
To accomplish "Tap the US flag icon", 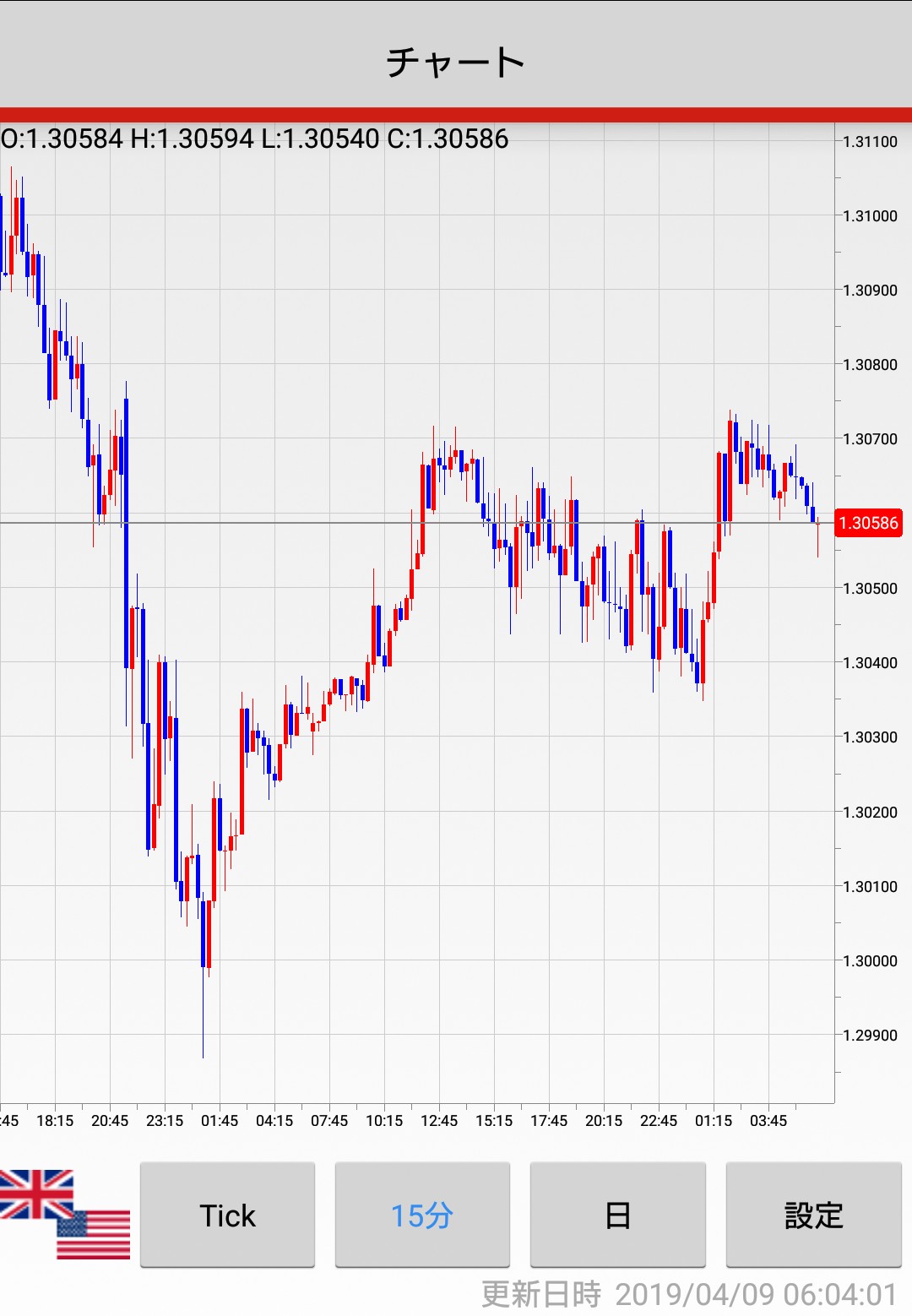I will (94, 1235).
